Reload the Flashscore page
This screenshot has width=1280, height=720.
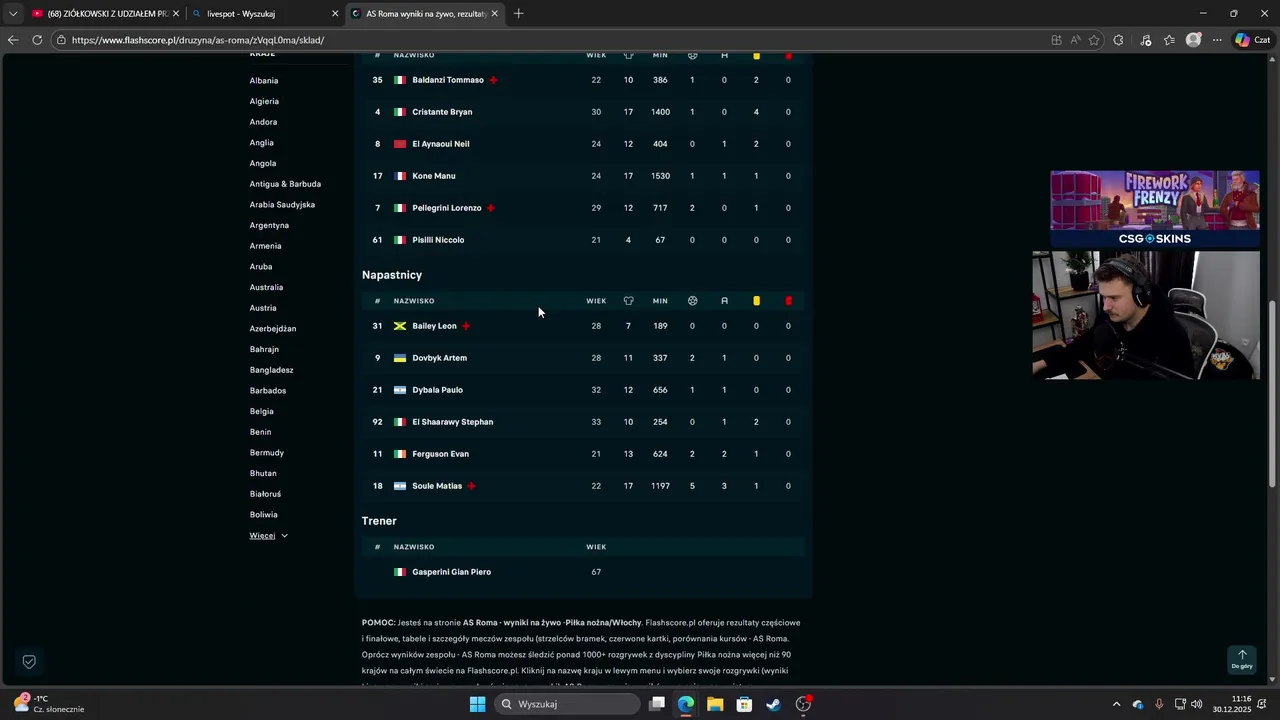tap(37, 40)
